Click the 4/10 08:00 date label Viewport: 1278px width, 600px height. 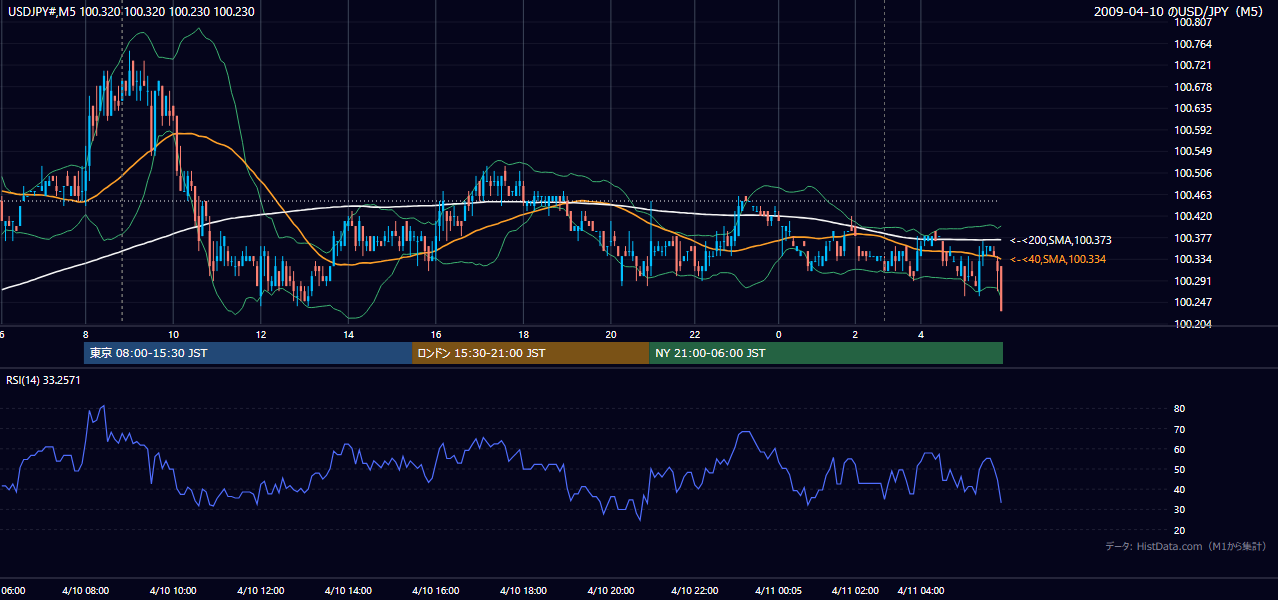point(86,590)
